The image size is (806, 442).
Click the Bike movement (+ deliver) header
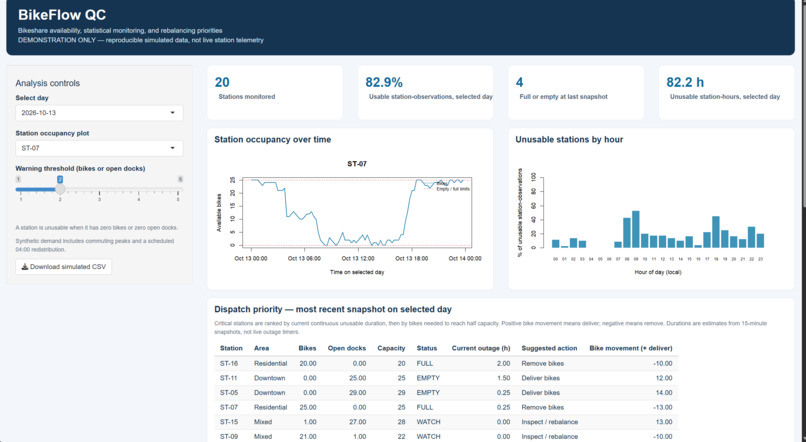631,348
